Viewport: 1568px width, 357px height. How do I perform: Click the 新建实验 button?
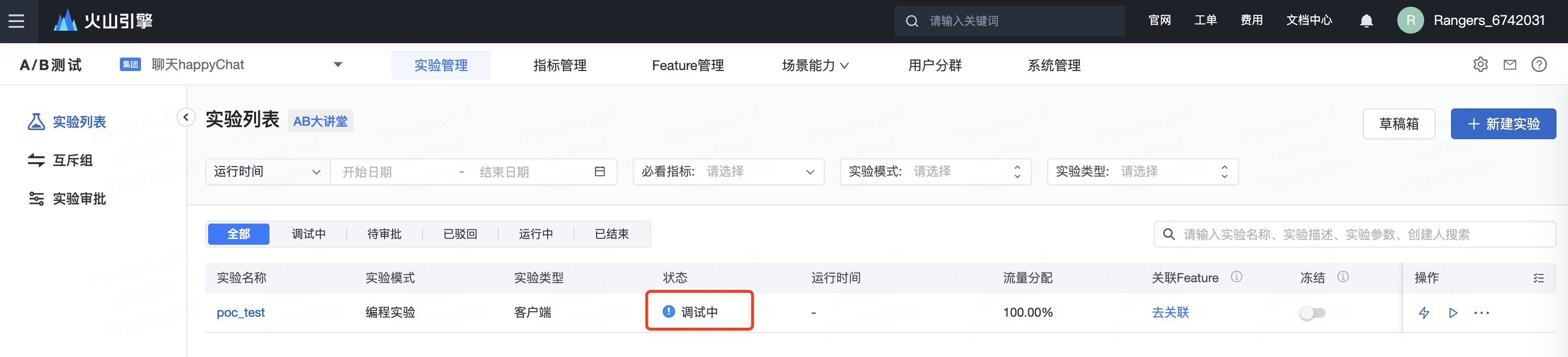pos(1503,124)
